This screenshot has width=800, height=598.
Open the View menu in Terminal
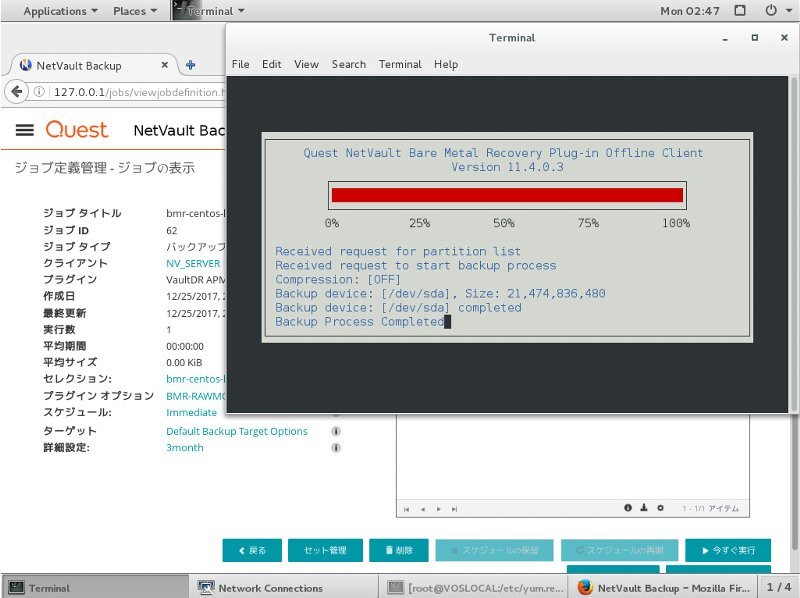tap(306, 64)
